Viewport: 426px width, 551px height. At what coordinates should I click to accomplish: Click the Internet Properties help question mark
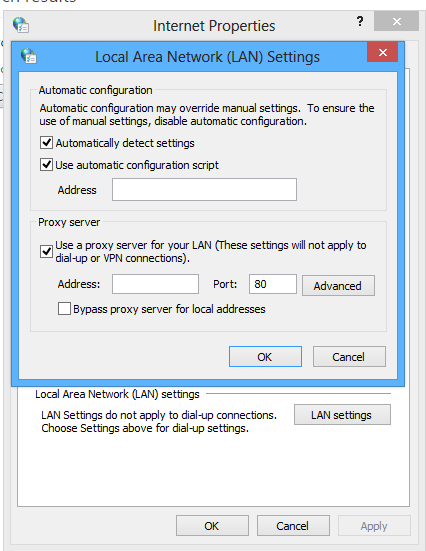click(360, 21)
